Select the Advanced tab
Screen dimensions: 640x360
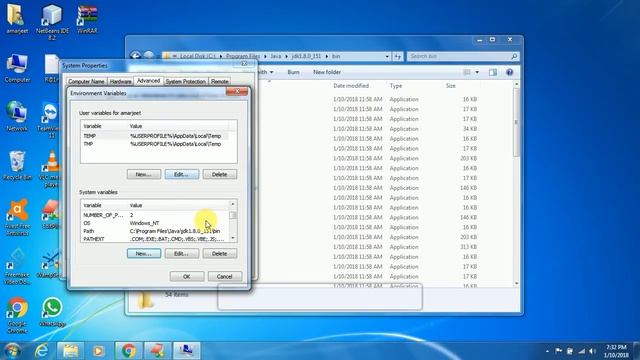tap(148, 80)
